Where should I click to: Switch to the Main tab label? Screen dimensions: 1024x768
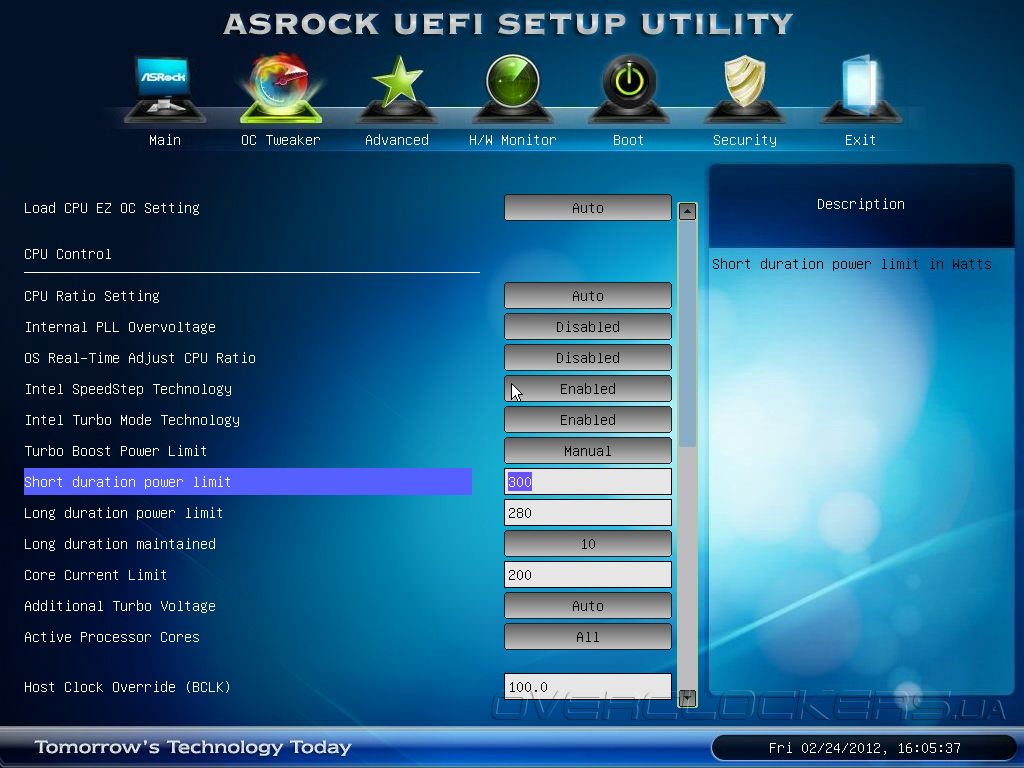165,140
